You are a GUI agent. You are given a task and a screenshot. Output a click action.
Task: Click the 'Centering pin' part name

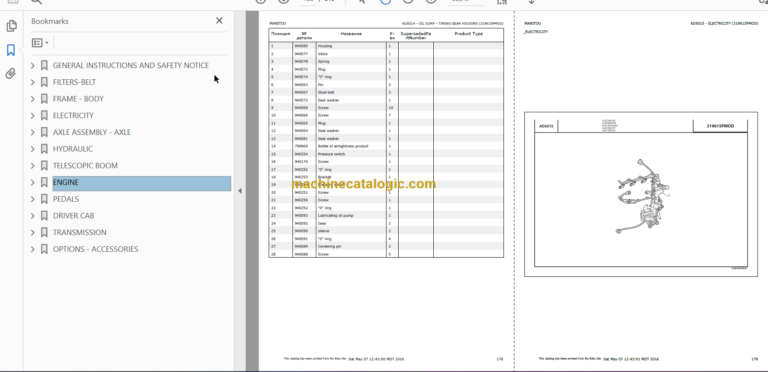pos(329,246)
